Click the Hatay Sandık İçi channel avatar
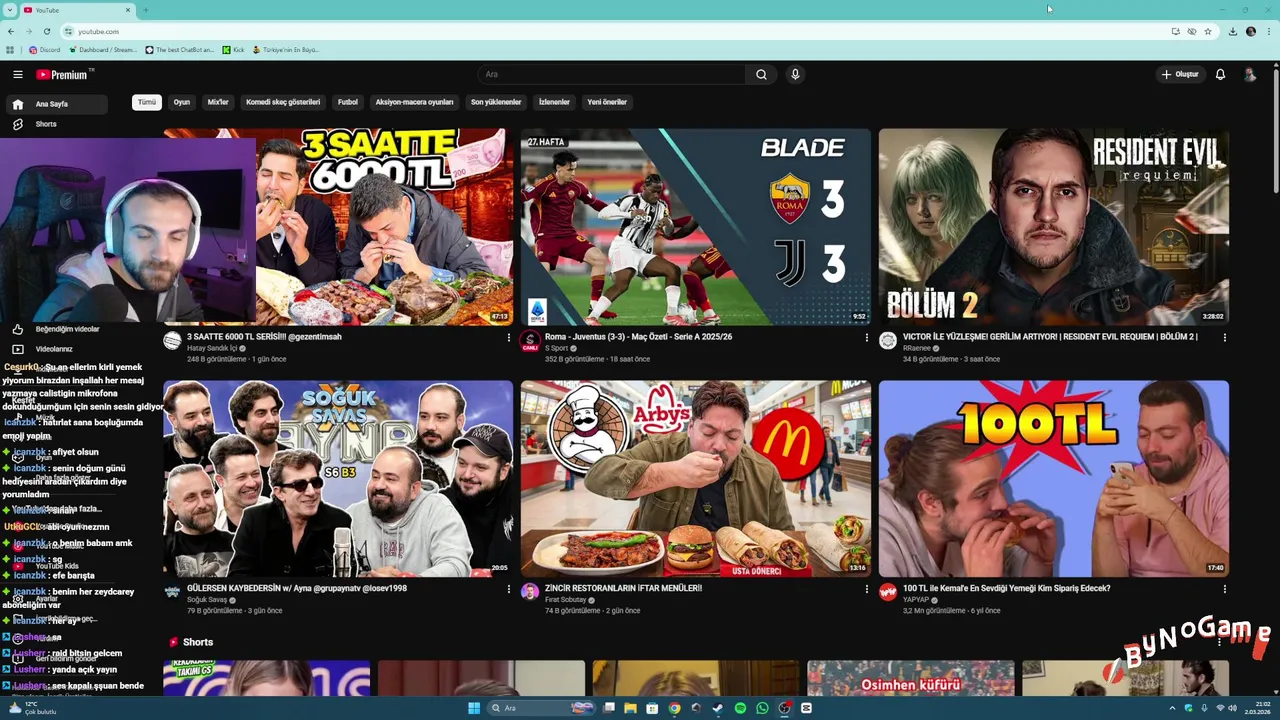 click(172, 341)
